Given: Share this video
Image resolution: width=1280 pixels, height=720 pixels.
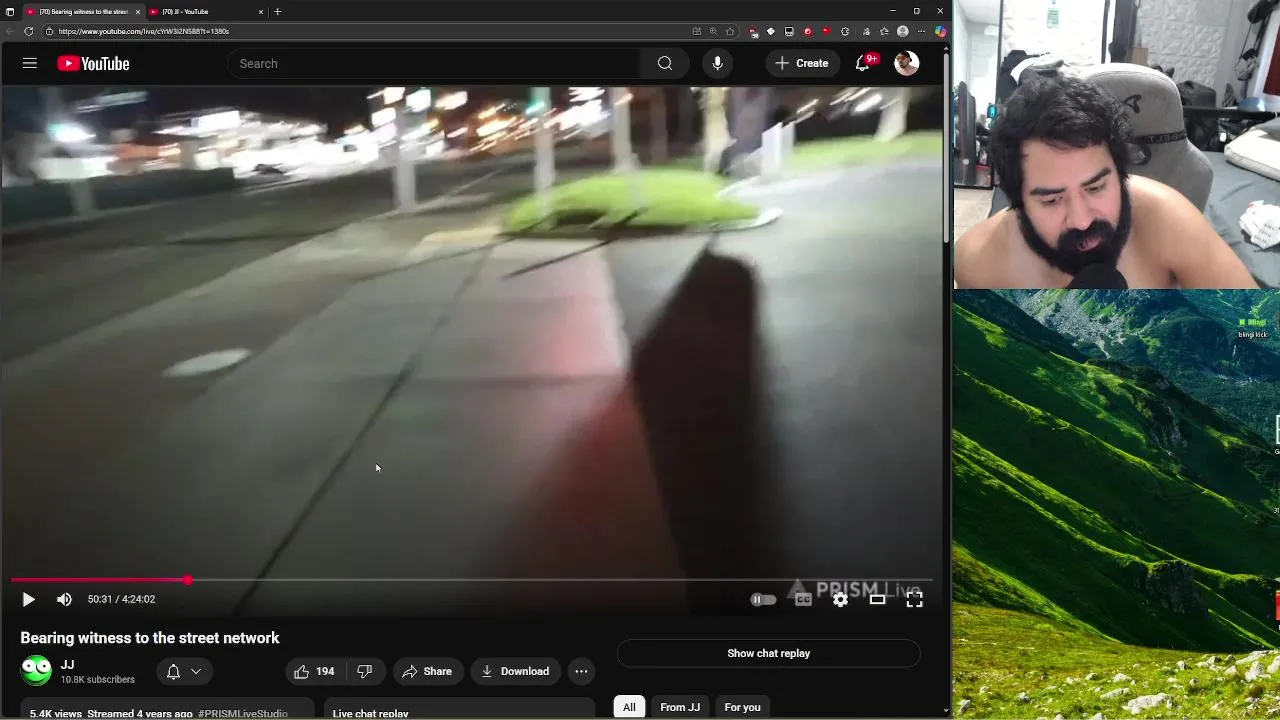Looking at the screenshot, I should [x=427, y=671].
